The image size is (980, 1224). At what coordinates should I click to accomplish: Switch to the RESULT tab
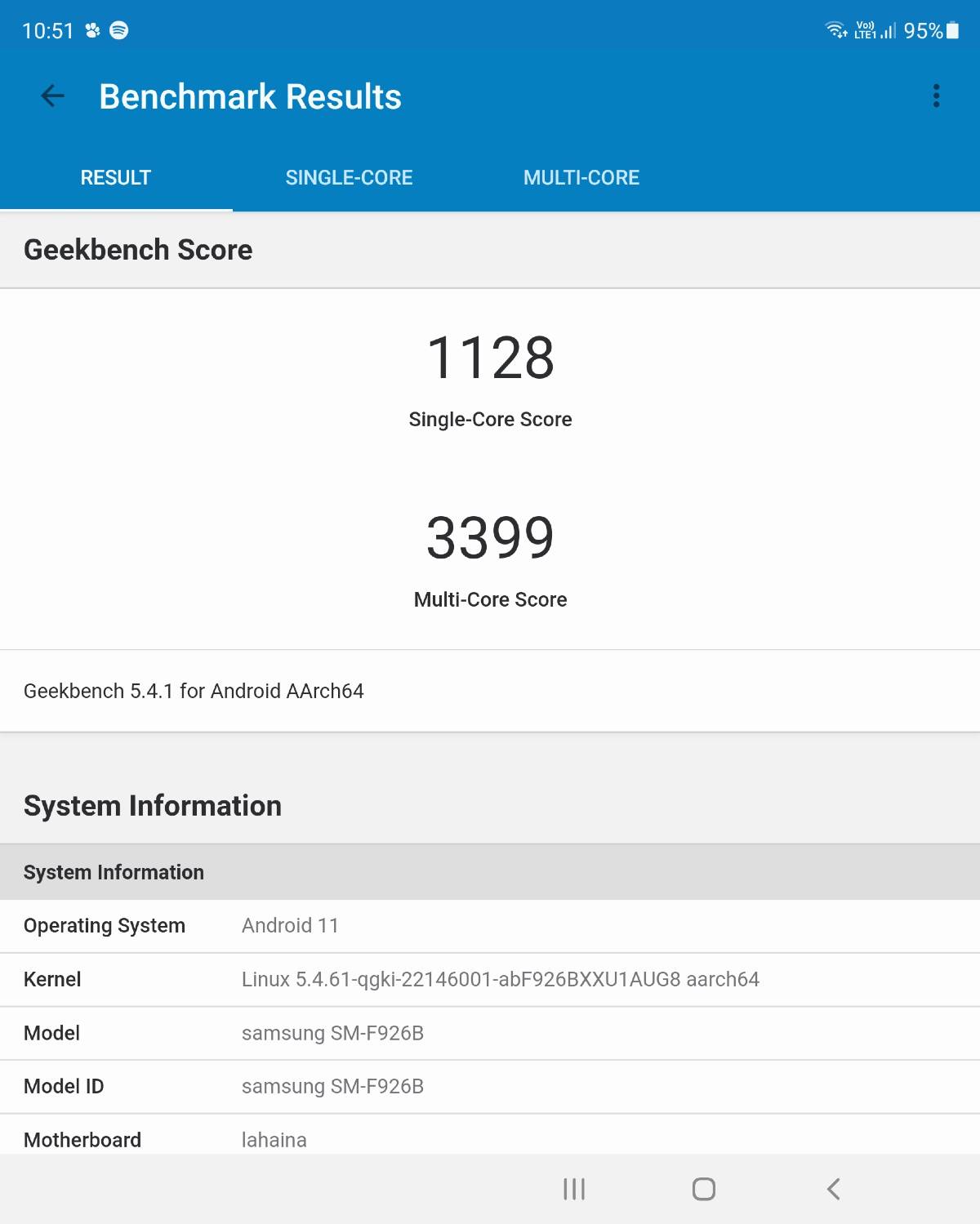[116, 177]
